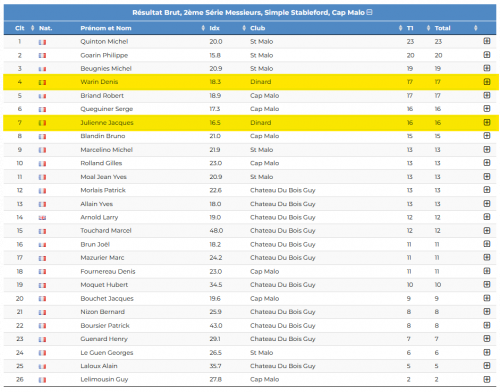This screenshot has height=392, width=500.
Task: Select player name Touchard Marcel
Action: tap(106, 230)
